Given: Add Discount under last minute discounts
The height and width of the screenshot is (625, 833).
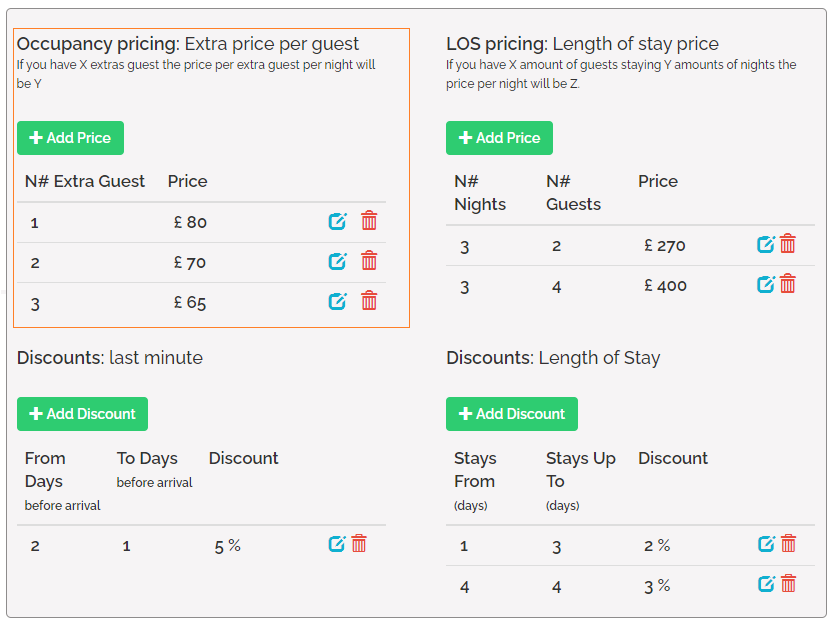Looking at the screenshot, I should coord(82,414).
